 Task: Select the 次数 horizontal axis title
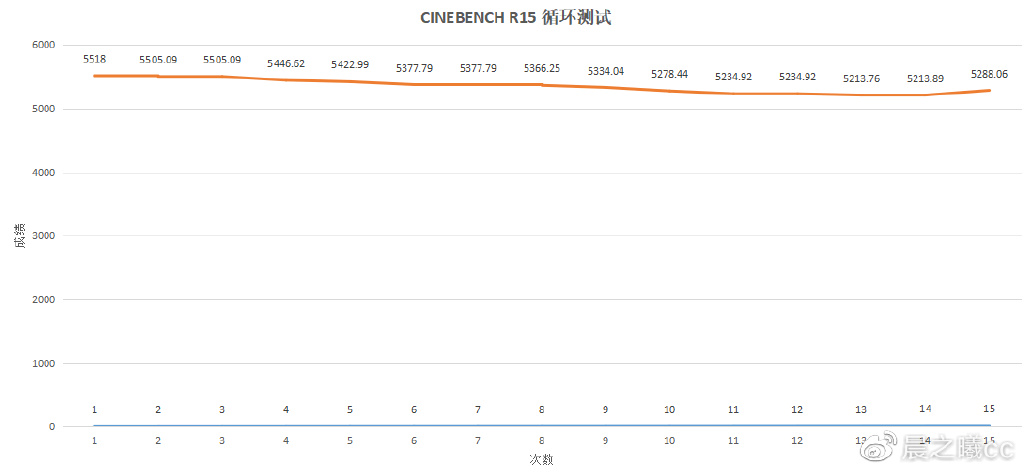pyautogui.click(x=541, y=459)
